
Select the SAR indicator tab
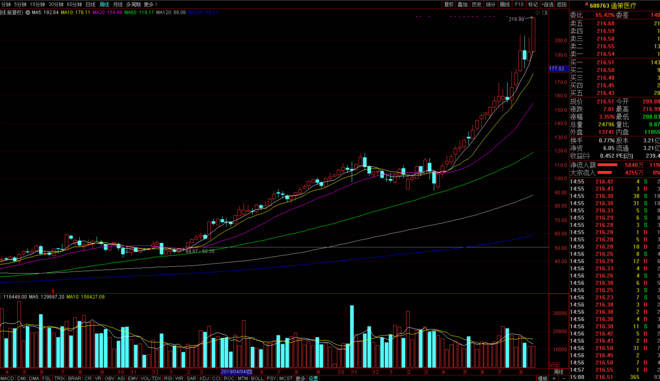(x=191, y=378)
